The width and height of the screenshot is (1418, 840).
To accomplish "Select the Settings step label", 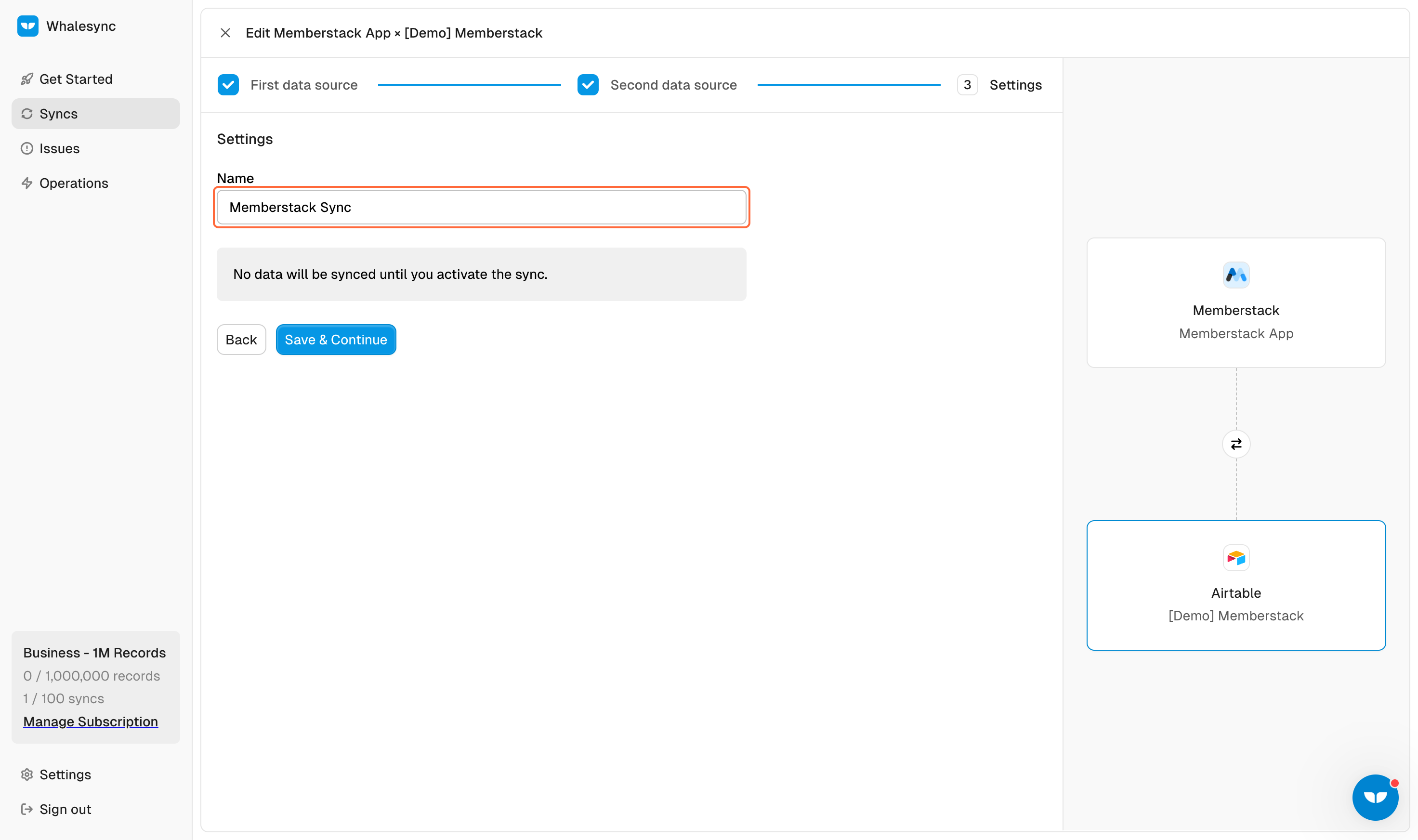I will click(1015, 85).
